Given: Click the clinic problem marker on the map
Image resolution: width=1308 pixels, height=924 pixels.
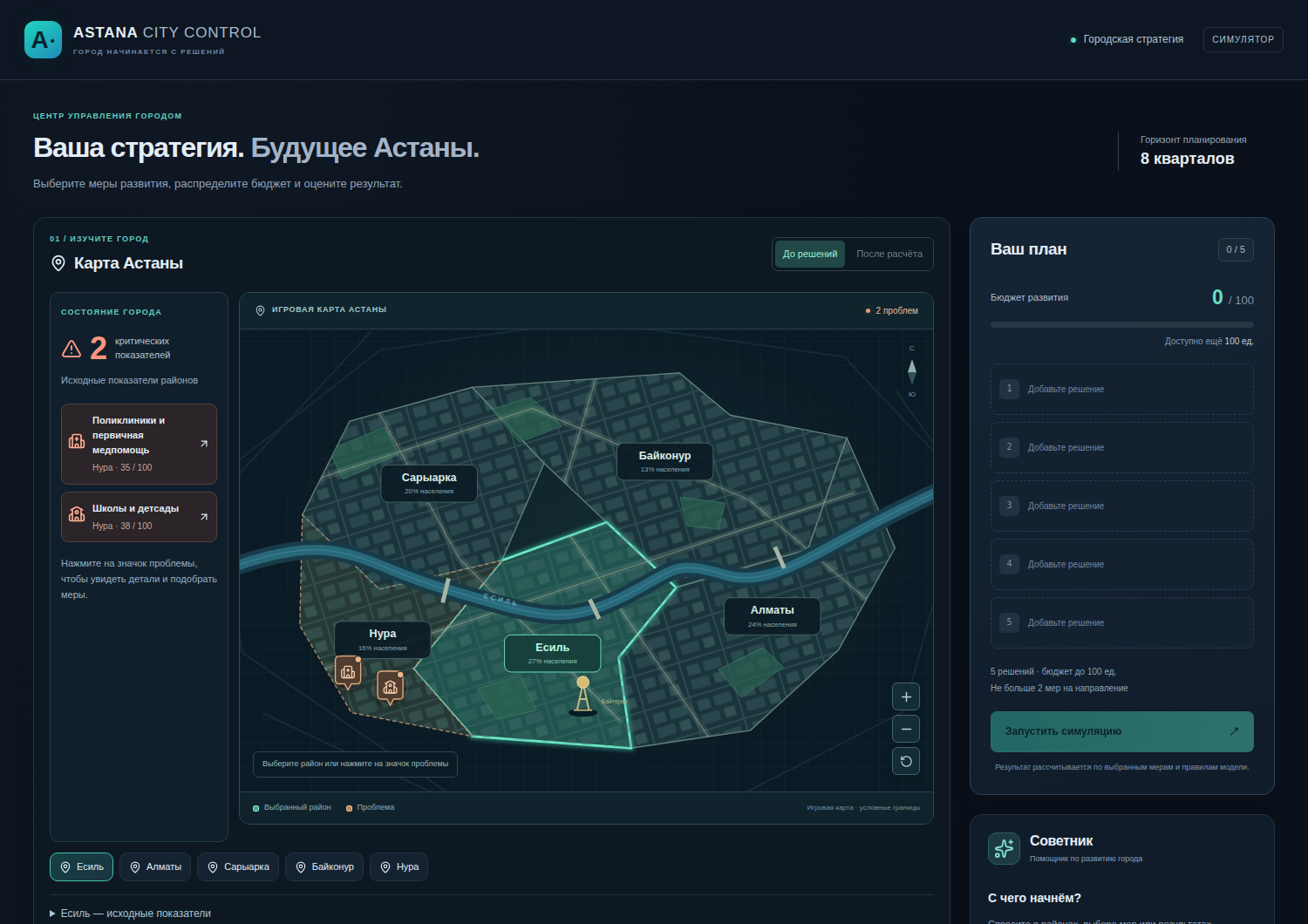Looking at the screenshot, I should pos(348,671).
